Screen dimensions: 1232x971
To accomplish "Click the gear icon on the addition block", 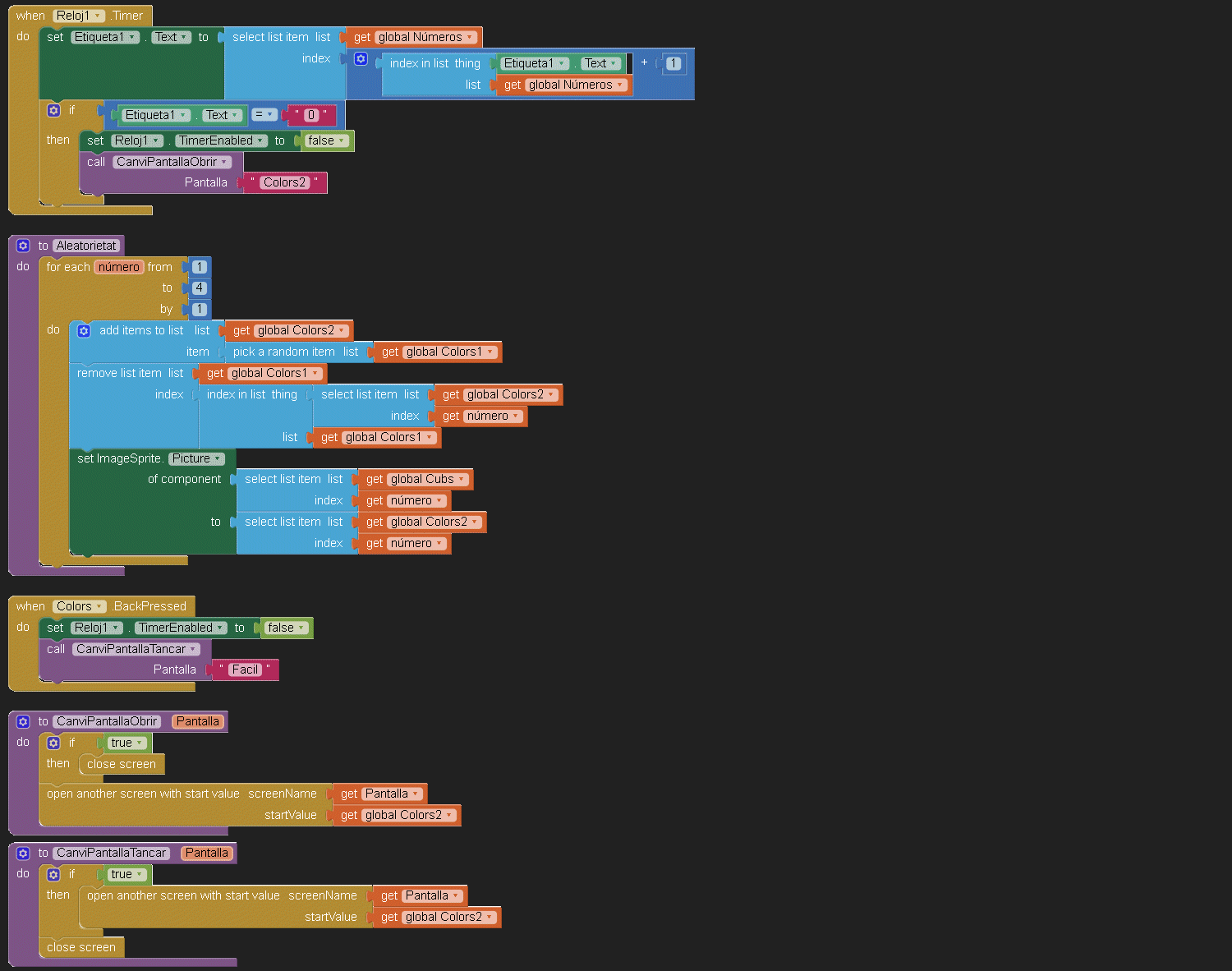I will coord(361,59).
